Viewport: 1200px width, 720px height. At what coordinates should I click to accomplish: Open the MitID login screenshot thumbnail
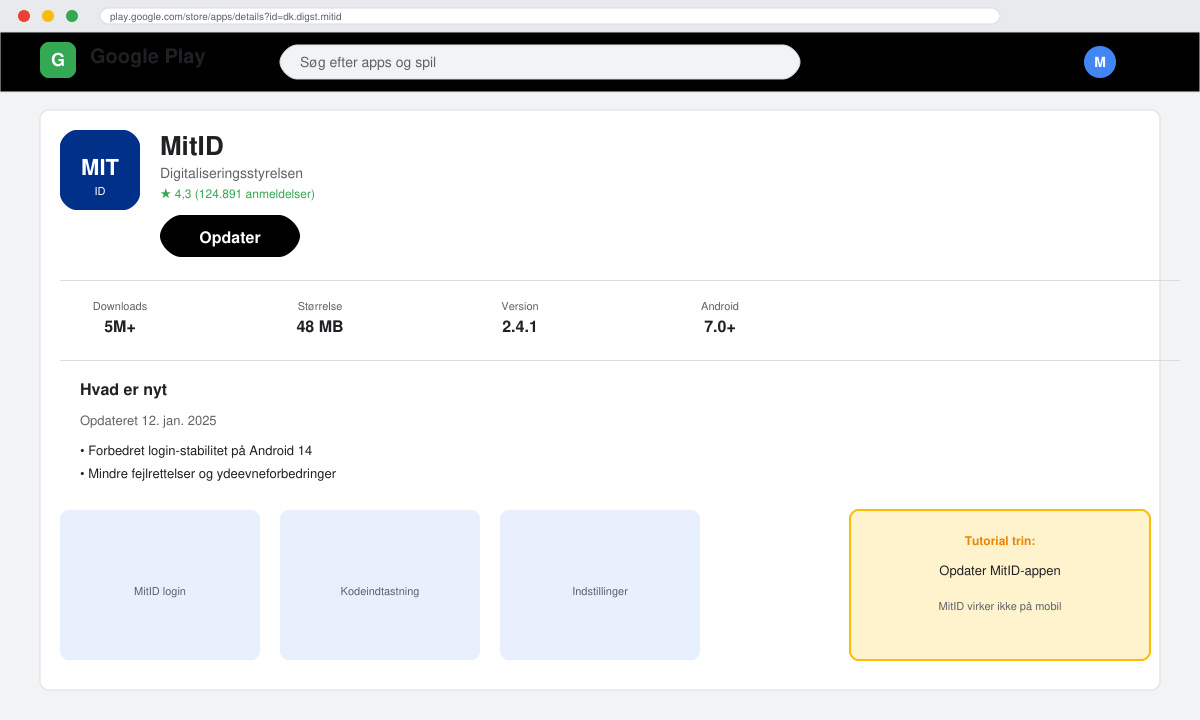(160, 585)
